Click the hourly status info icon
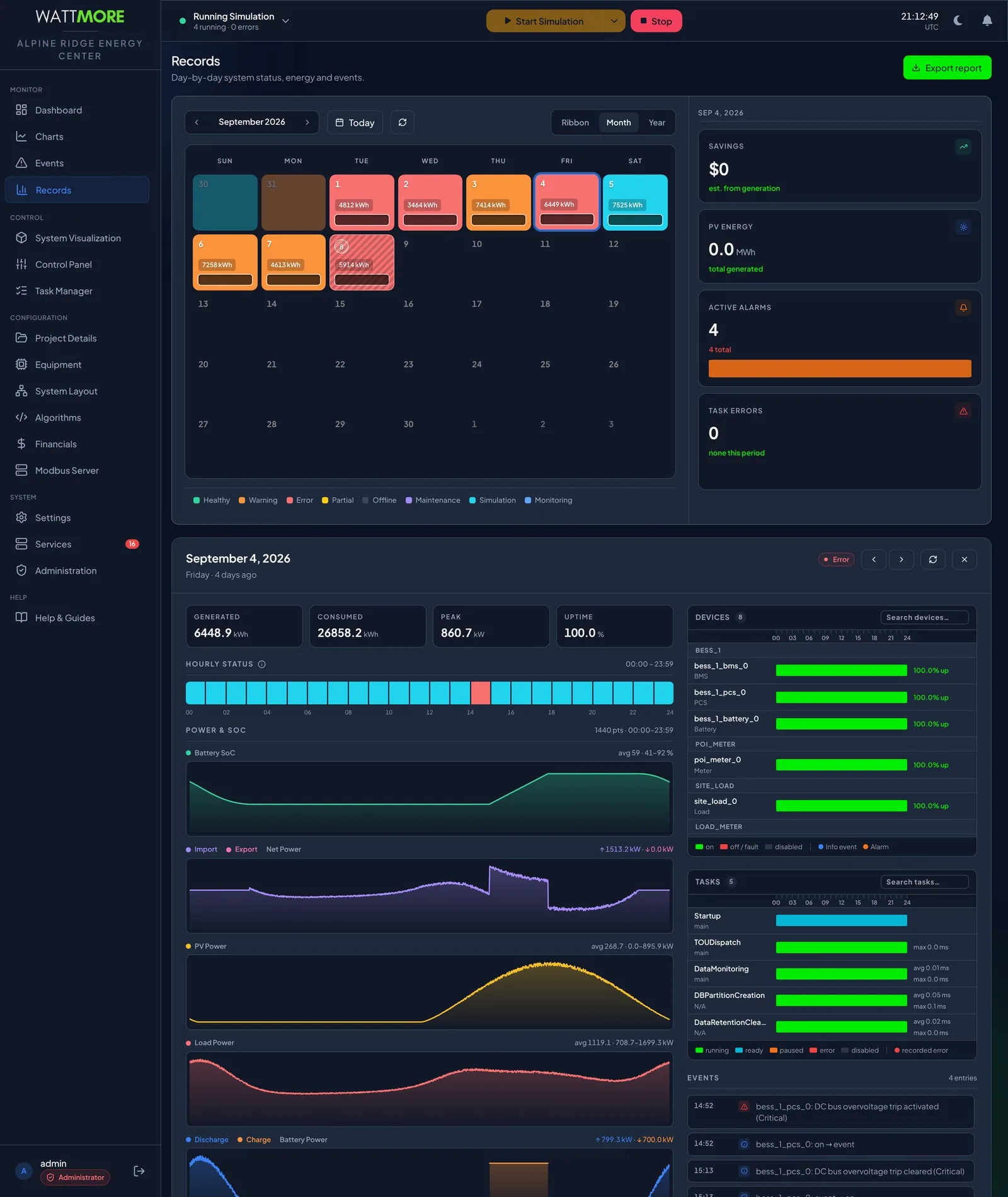The width and height of the screenshot is (1008, 1197). point(262,664)
